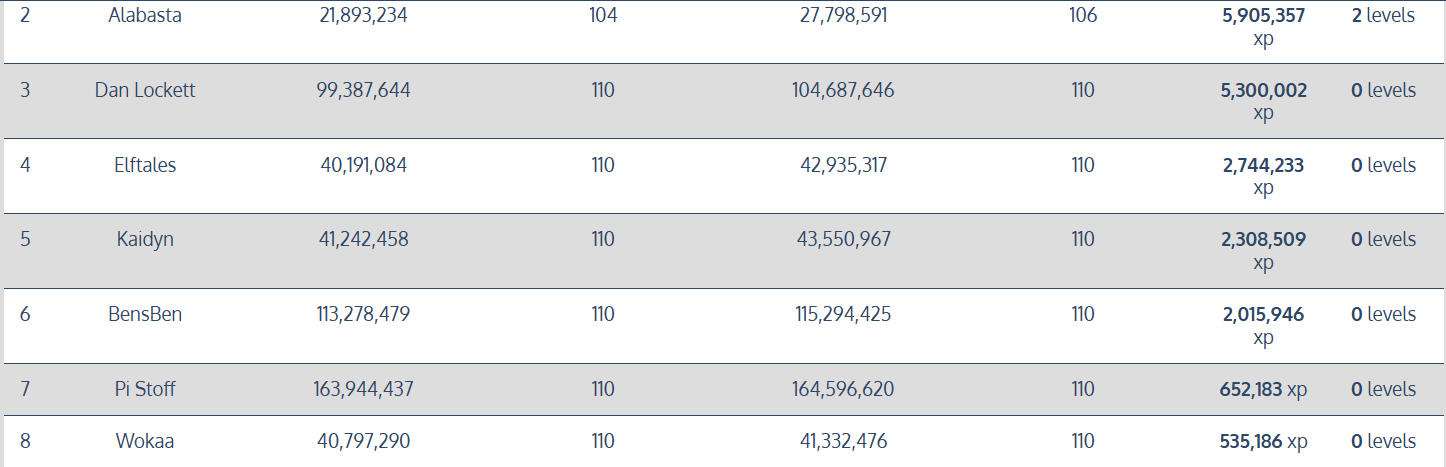
Task: Click the 42,935,317 ending XP cell
Action: [x=845, y=165]
